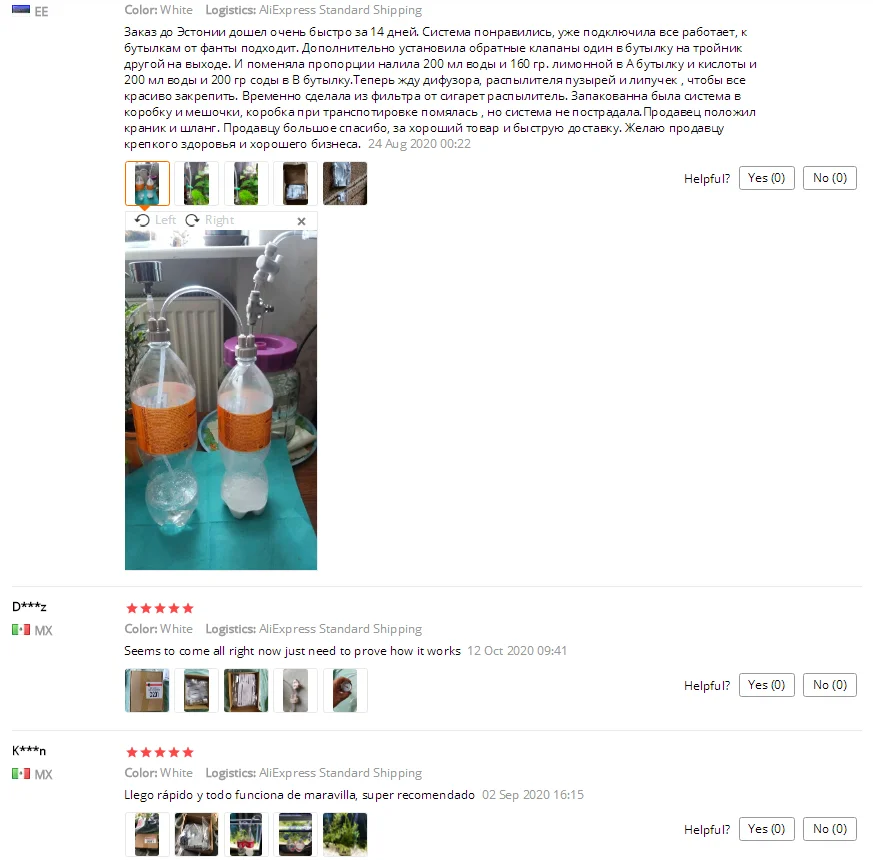Image resolution: width=873 pixels, height=860 pixels.
Task: Open the selected two-bottles thumbnail in EE review
Action: tap(148, 184)
